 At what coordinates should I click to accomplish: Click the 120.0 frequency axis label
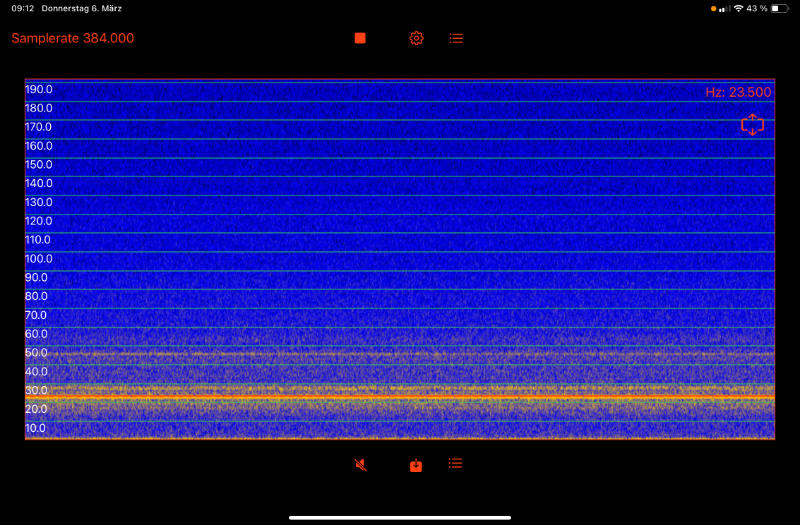coord(39,221)
